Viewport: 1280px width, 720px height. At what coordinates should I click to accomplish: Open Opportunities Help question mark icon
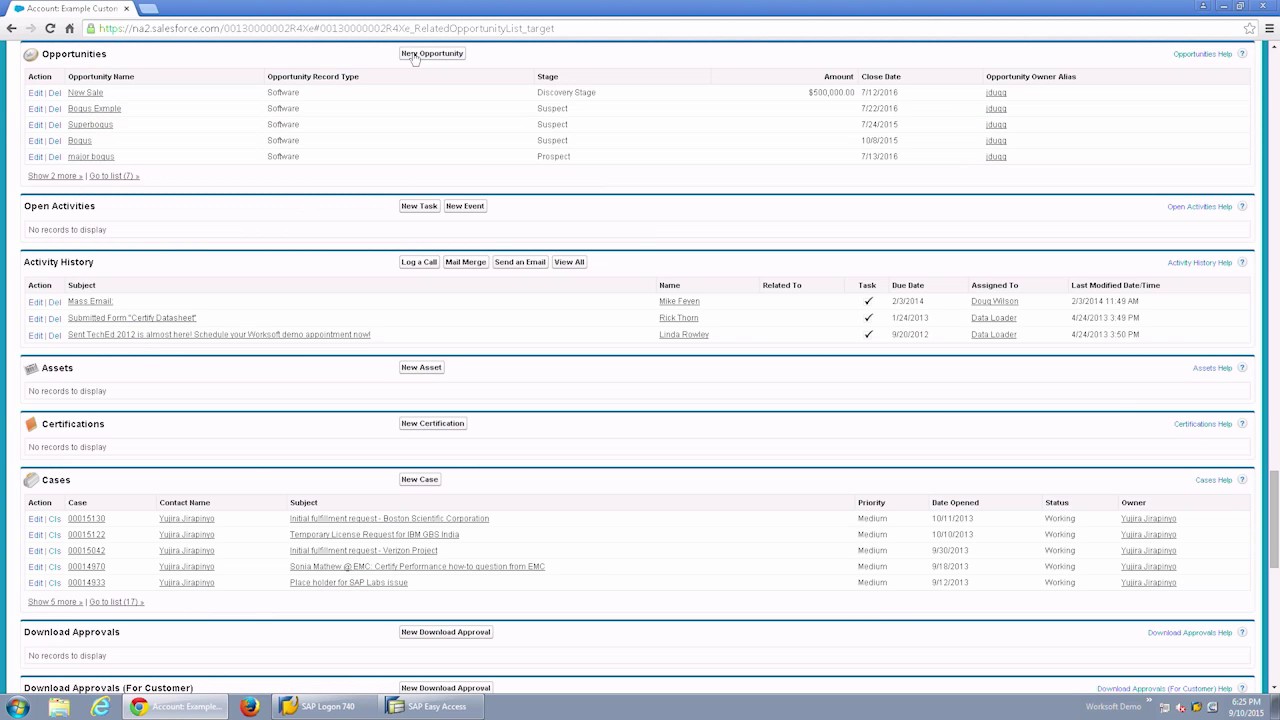pyautogui.click(x=1242, y=54)
